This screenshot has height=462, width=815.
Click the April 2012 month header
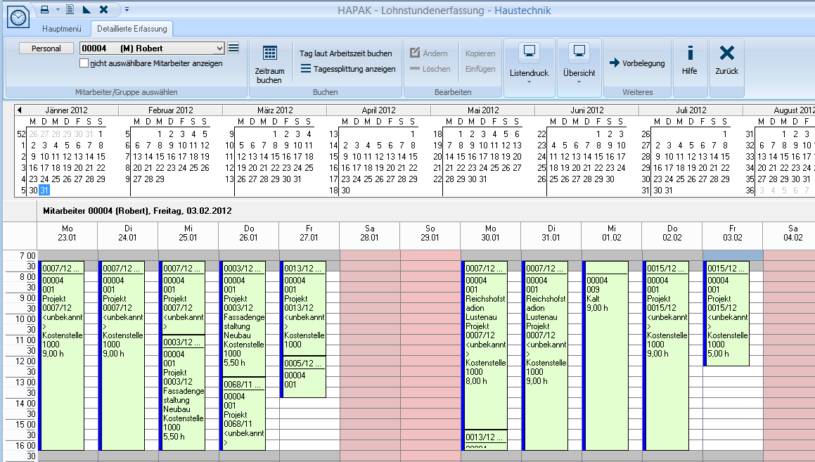point(378,110)
